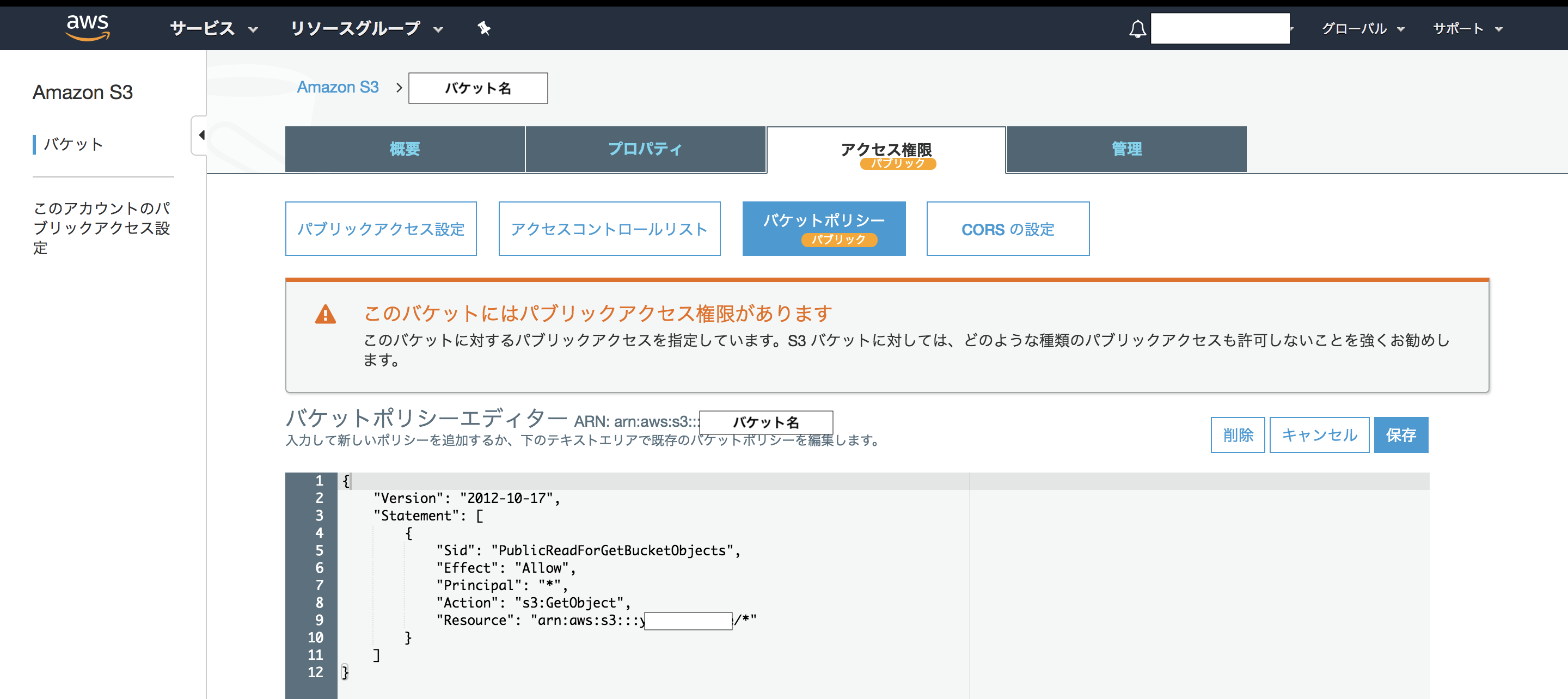Click the 削除 delete button
Screen dimensions: 1568x699
pyautogui.click(x=1237, y=434)
